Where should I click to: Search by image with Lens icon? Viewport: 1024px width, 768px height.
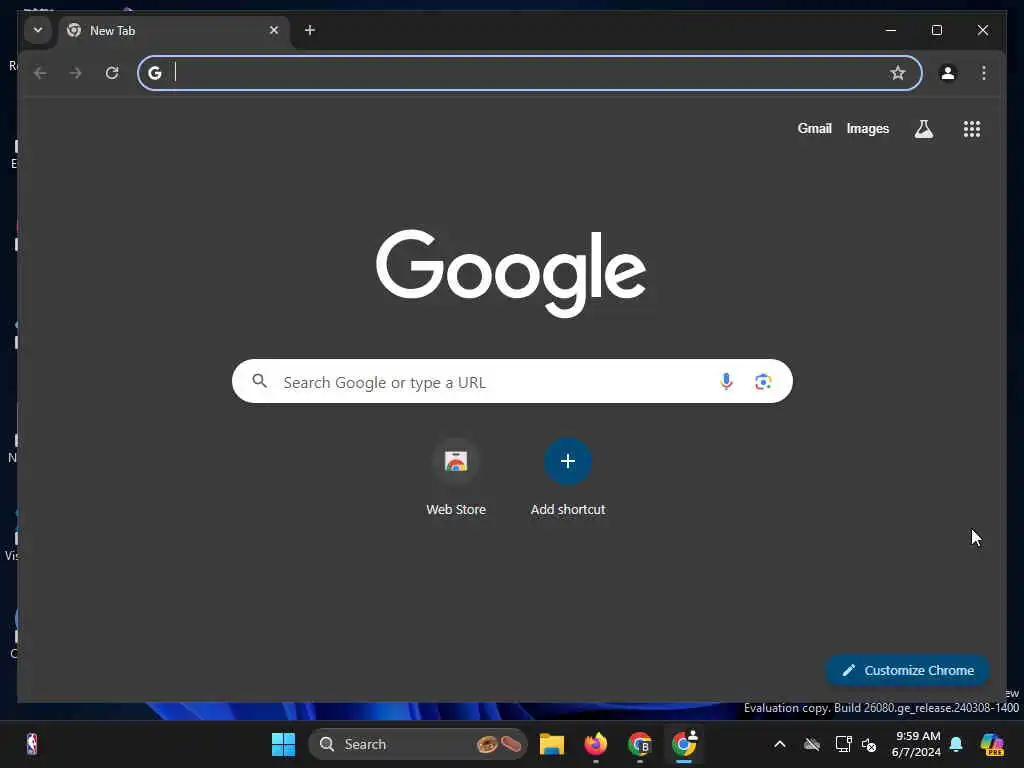point(763,381)
